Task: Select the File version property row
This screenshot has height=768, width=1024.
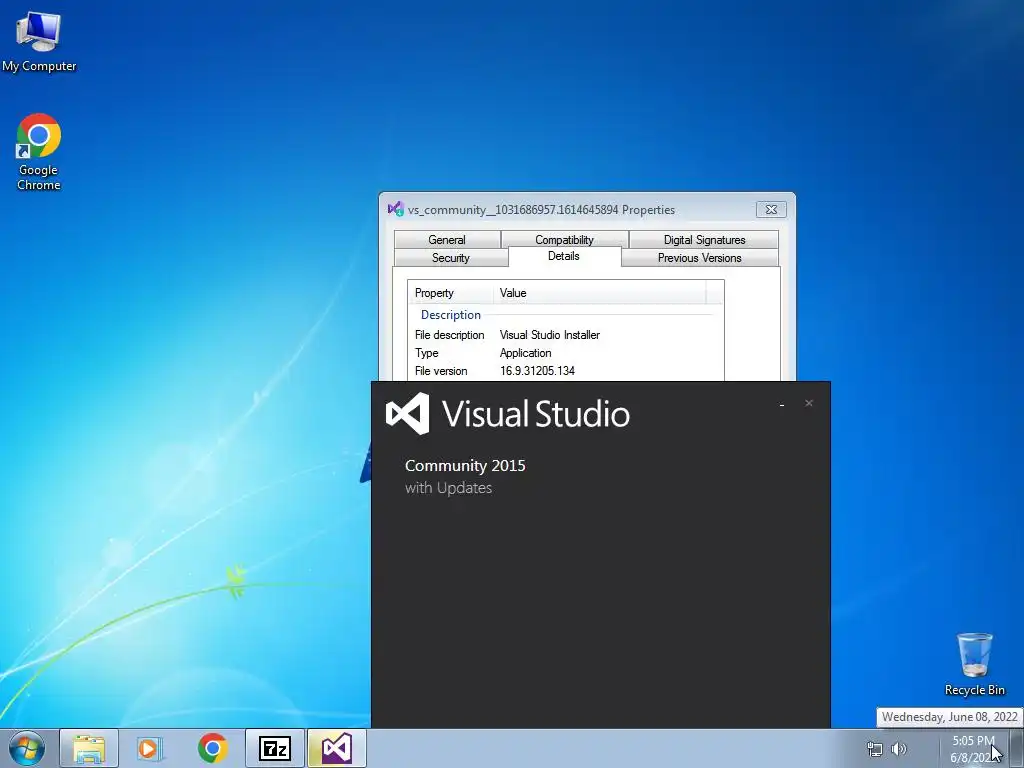Action: pyautogui.click(x=566, y=371)
